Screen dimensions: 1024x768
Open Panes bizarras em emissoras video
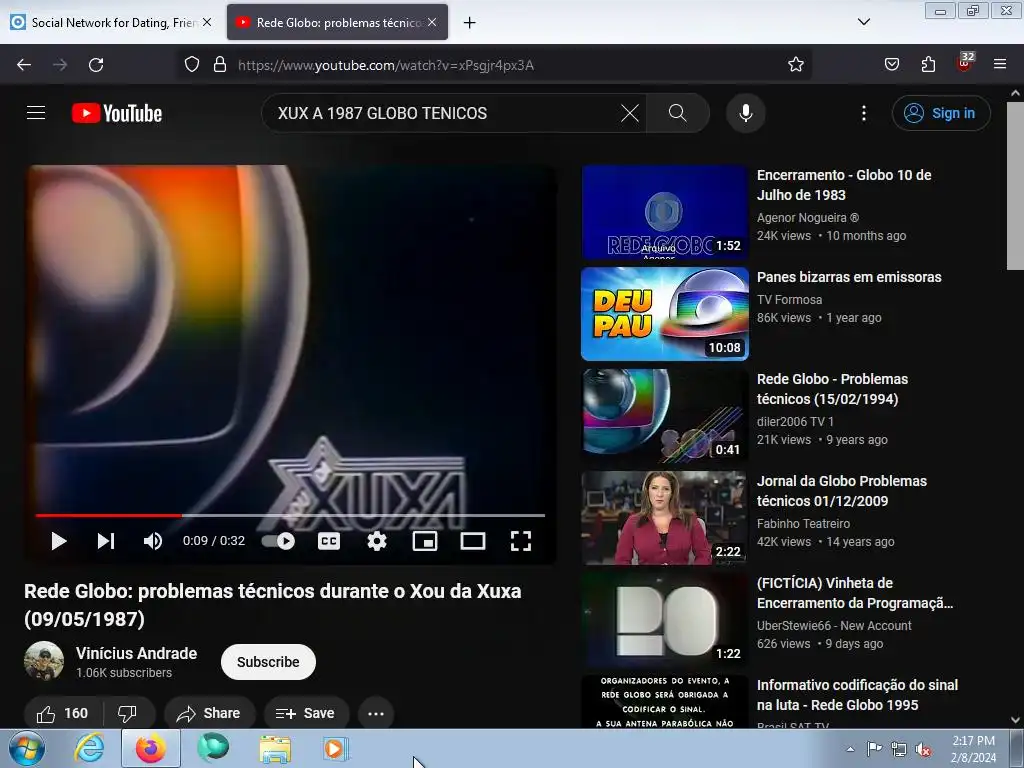(x=849, y=277)
